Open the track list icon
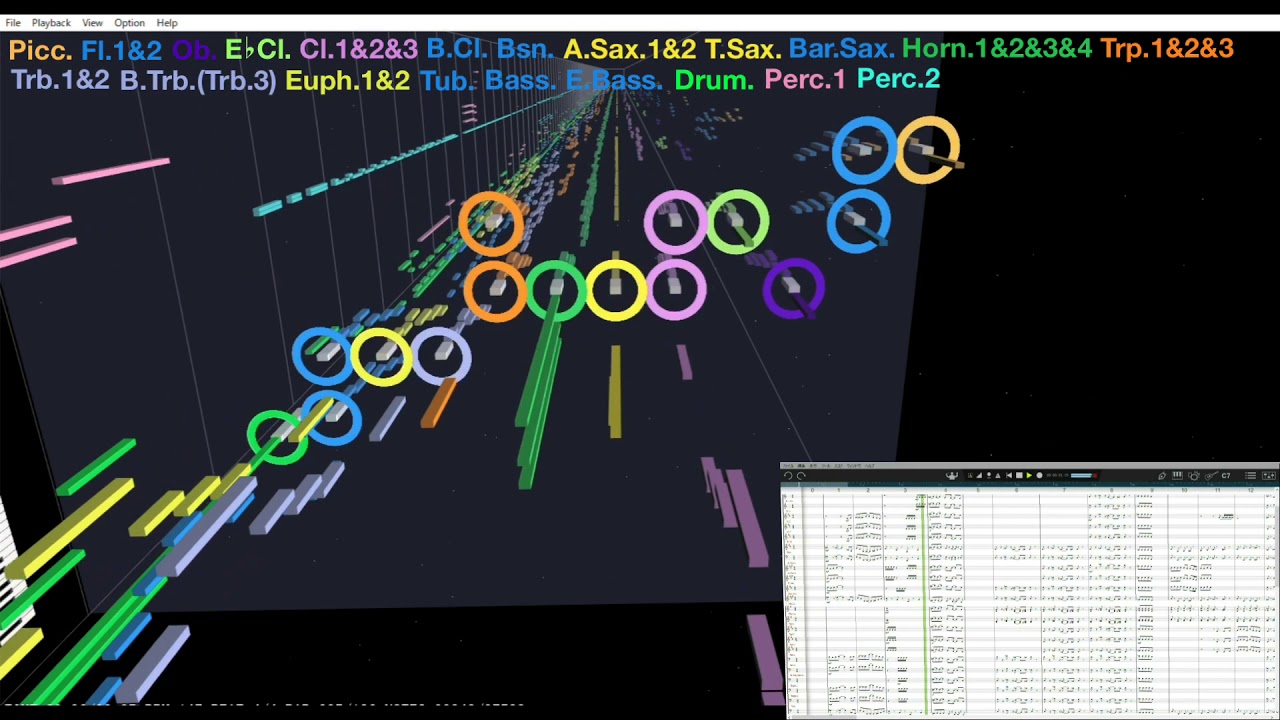This screenshot has height=720, width=1280. 1250,476
